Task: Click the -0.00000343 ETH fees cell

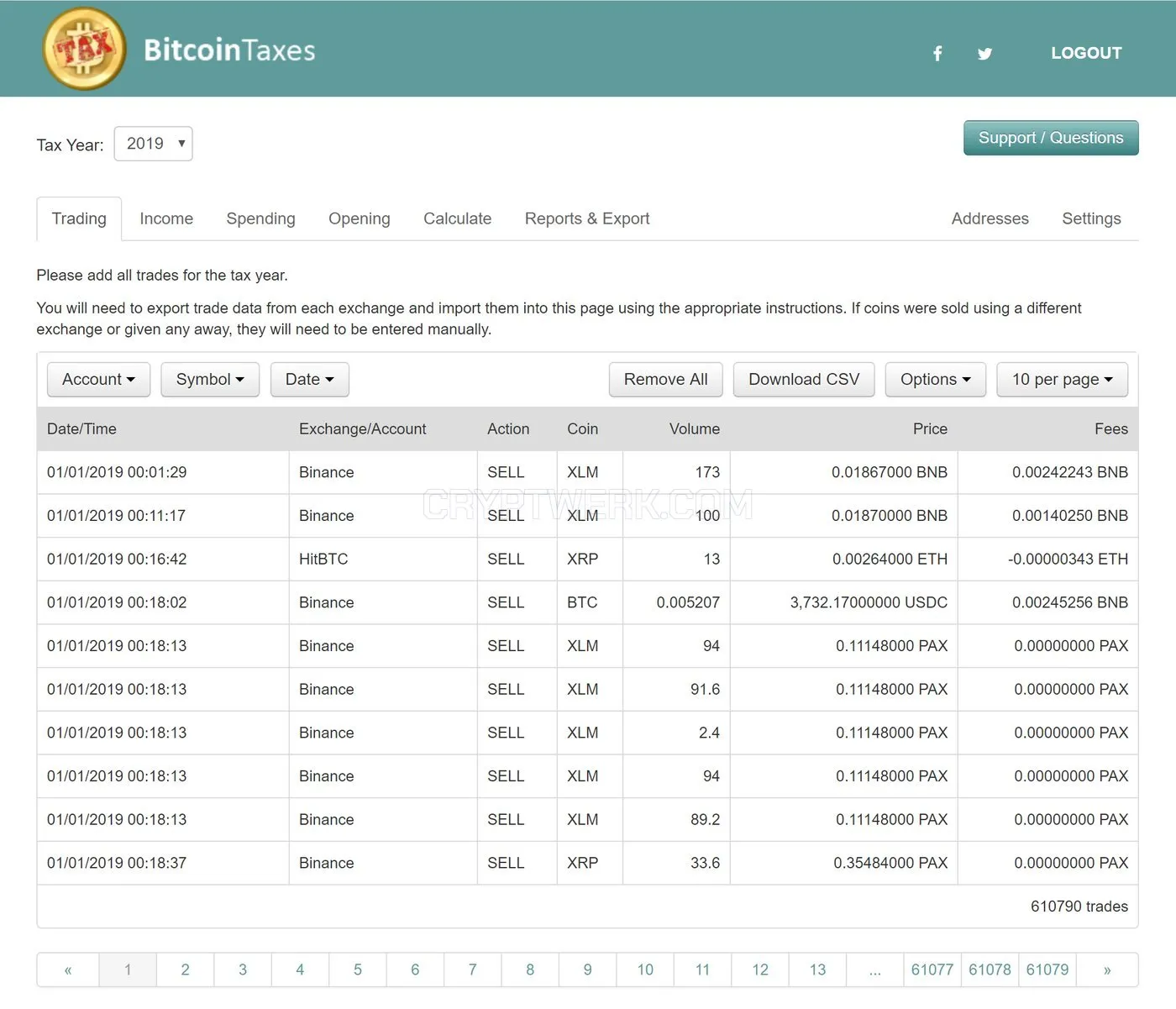Action: tap(1048, 560)
